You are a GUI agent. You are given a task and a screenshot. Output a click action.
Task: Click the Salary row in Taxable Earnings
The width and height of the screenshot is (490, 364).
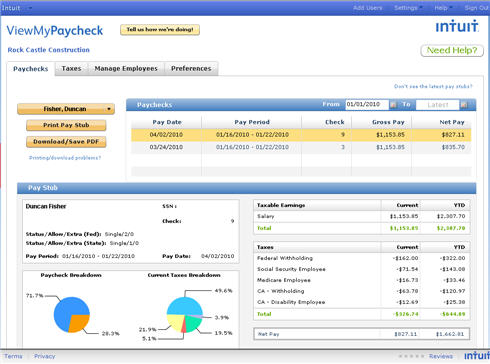[x=362, y=216]
